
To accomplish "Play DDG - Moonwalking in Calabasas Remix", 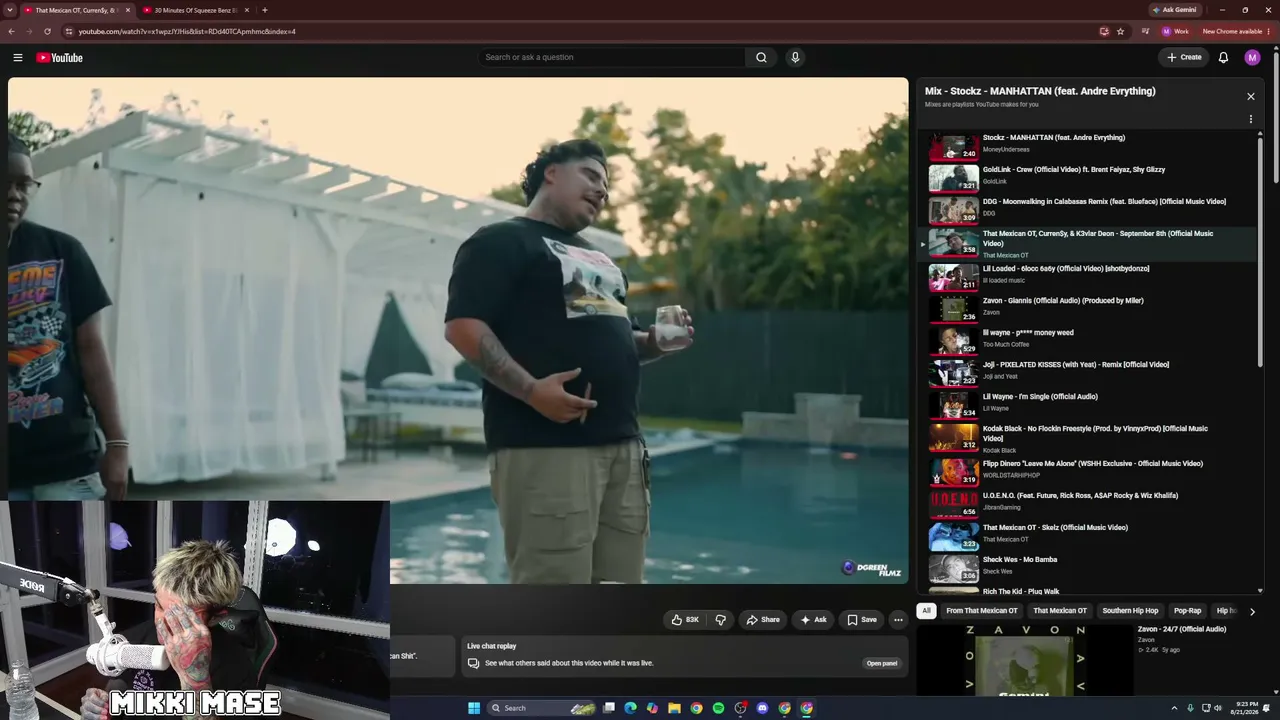I will coord(1088,212).
